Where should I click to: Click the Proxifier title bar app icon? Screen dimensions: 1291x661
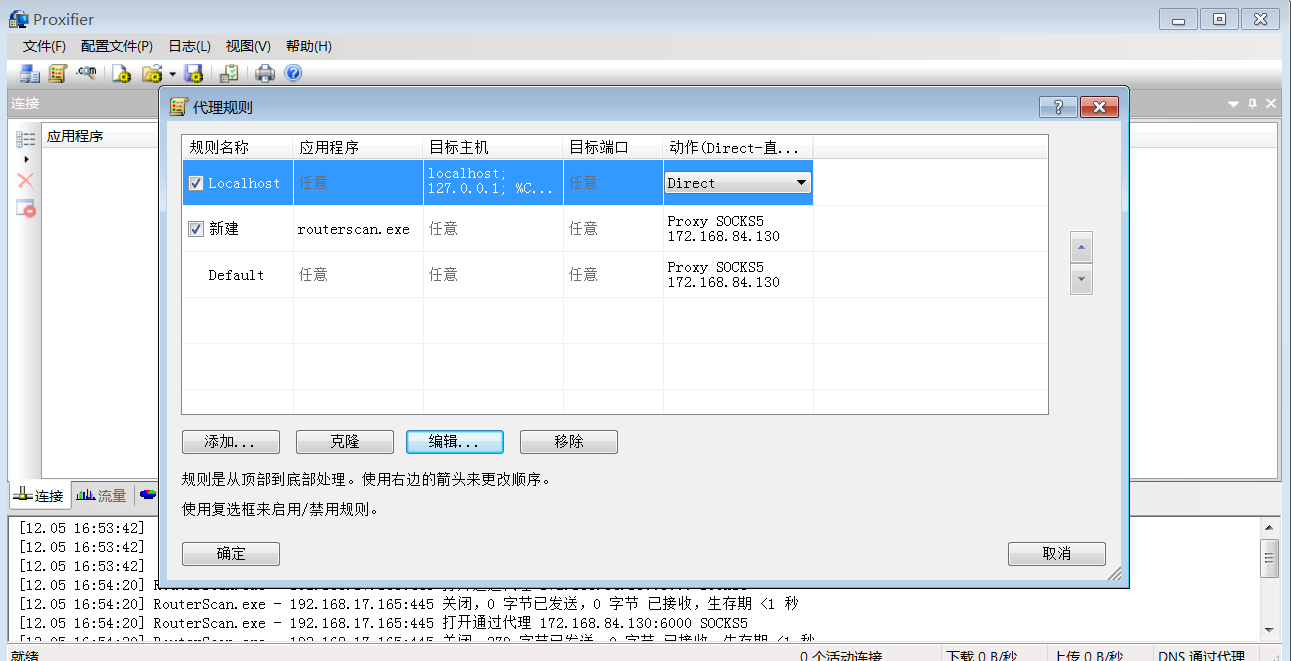click(x=19, y=18)
